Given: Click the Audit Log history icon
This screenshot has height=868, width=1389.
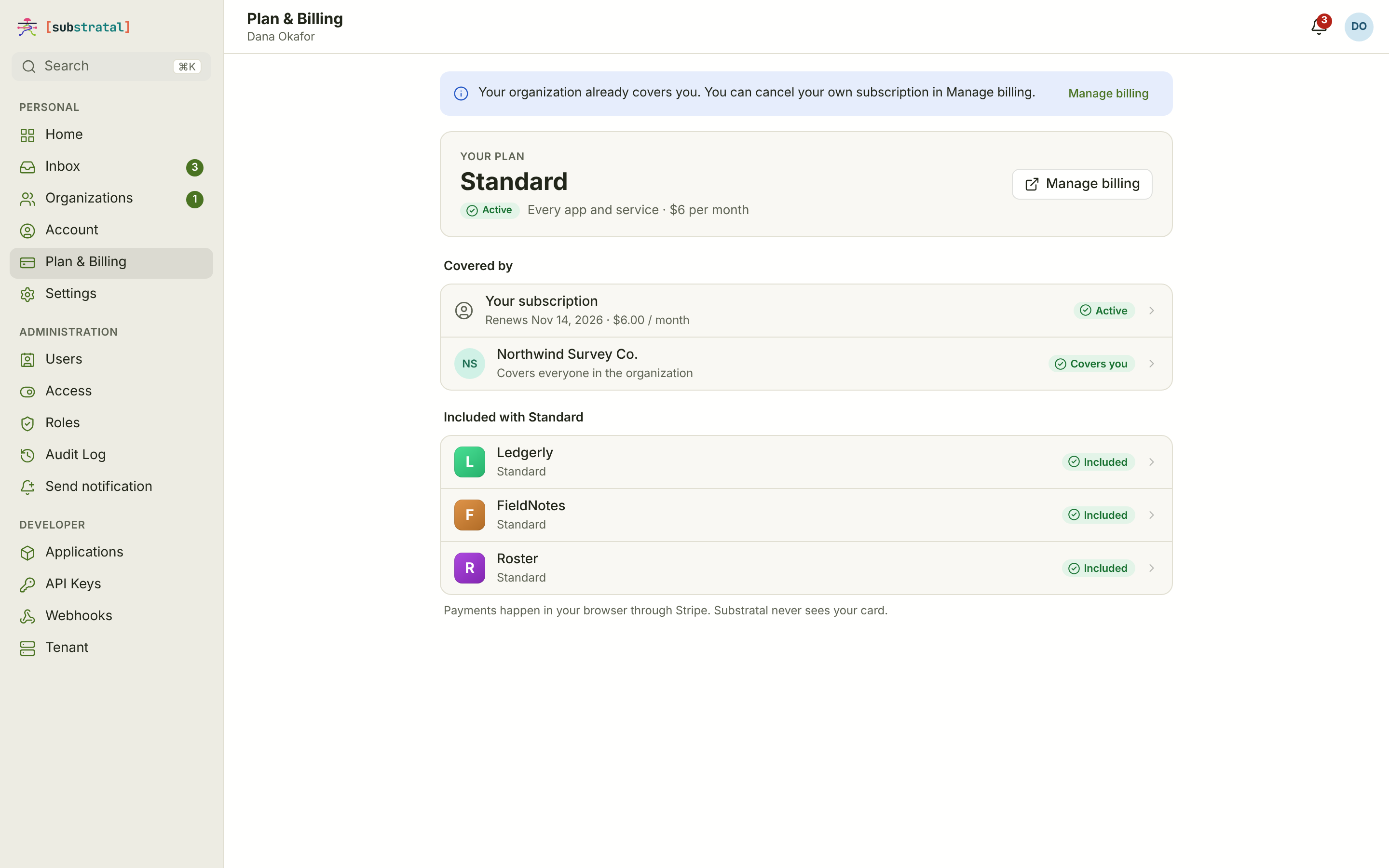Looking at the screenshot, I should point(27,455).
